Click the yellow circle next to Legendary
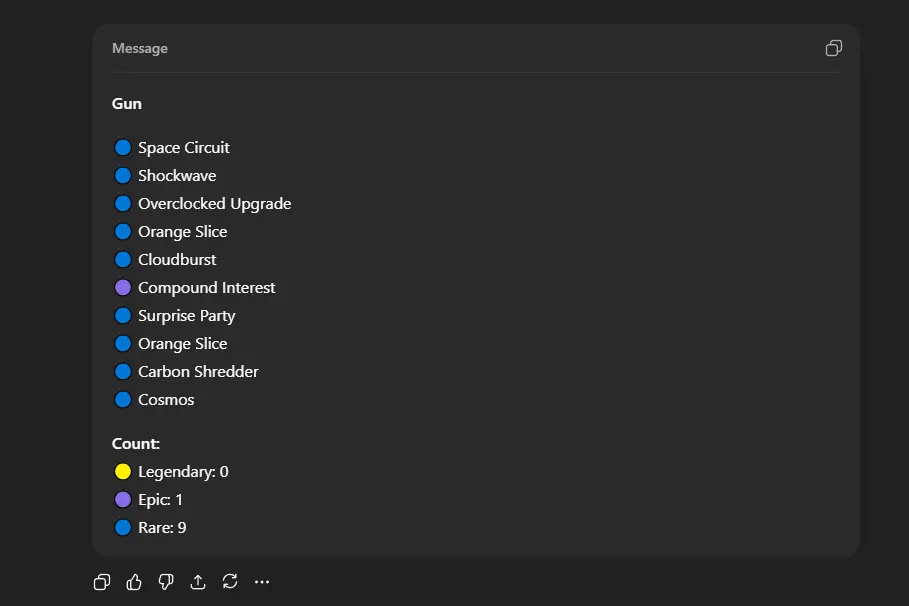Screen dimensions: 909x606 123,472
